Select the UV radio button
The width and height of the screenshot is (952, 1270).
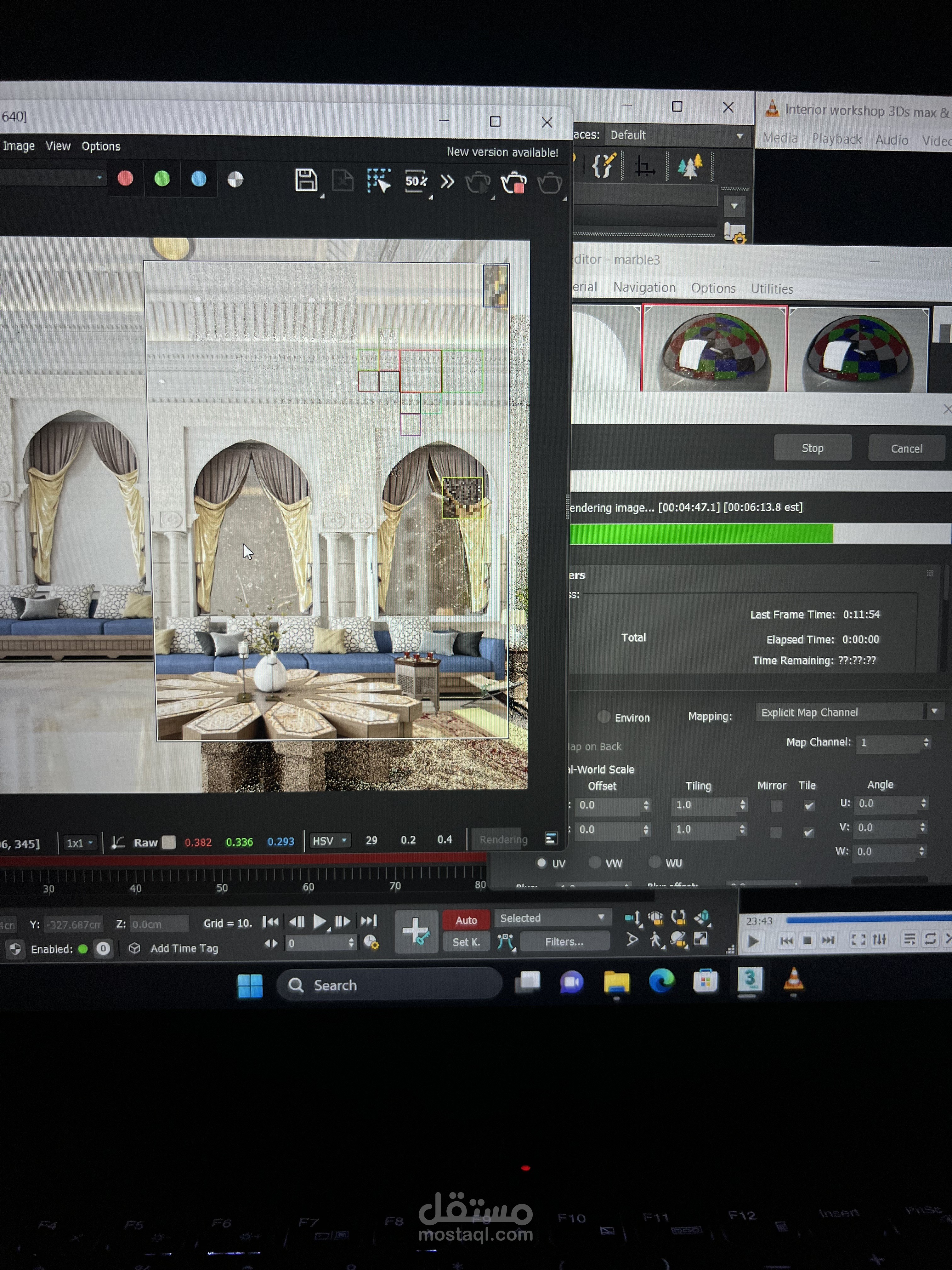(541, 862)
